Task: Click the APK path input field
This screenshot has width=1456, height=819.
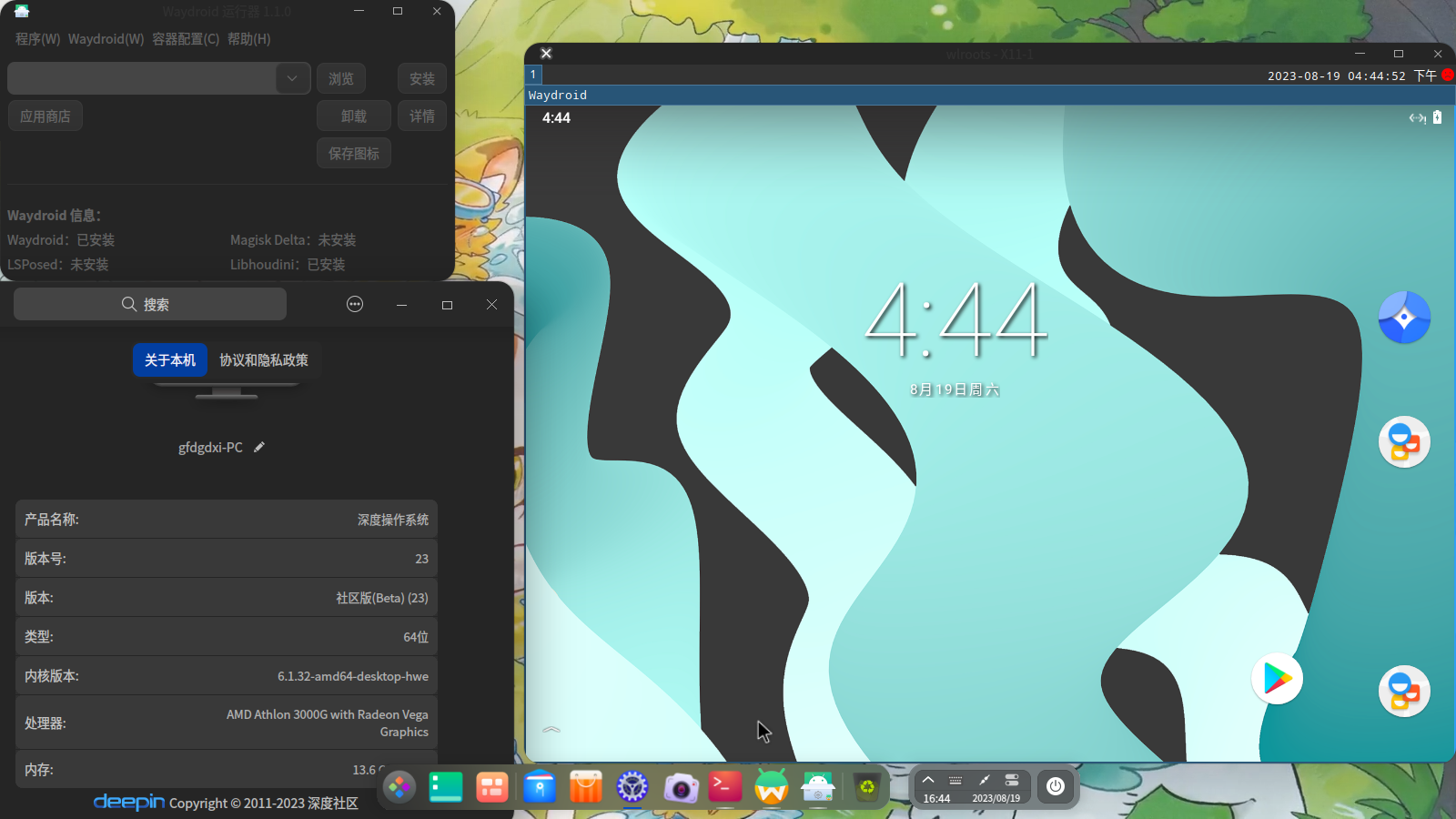Action: coord(142,78)
